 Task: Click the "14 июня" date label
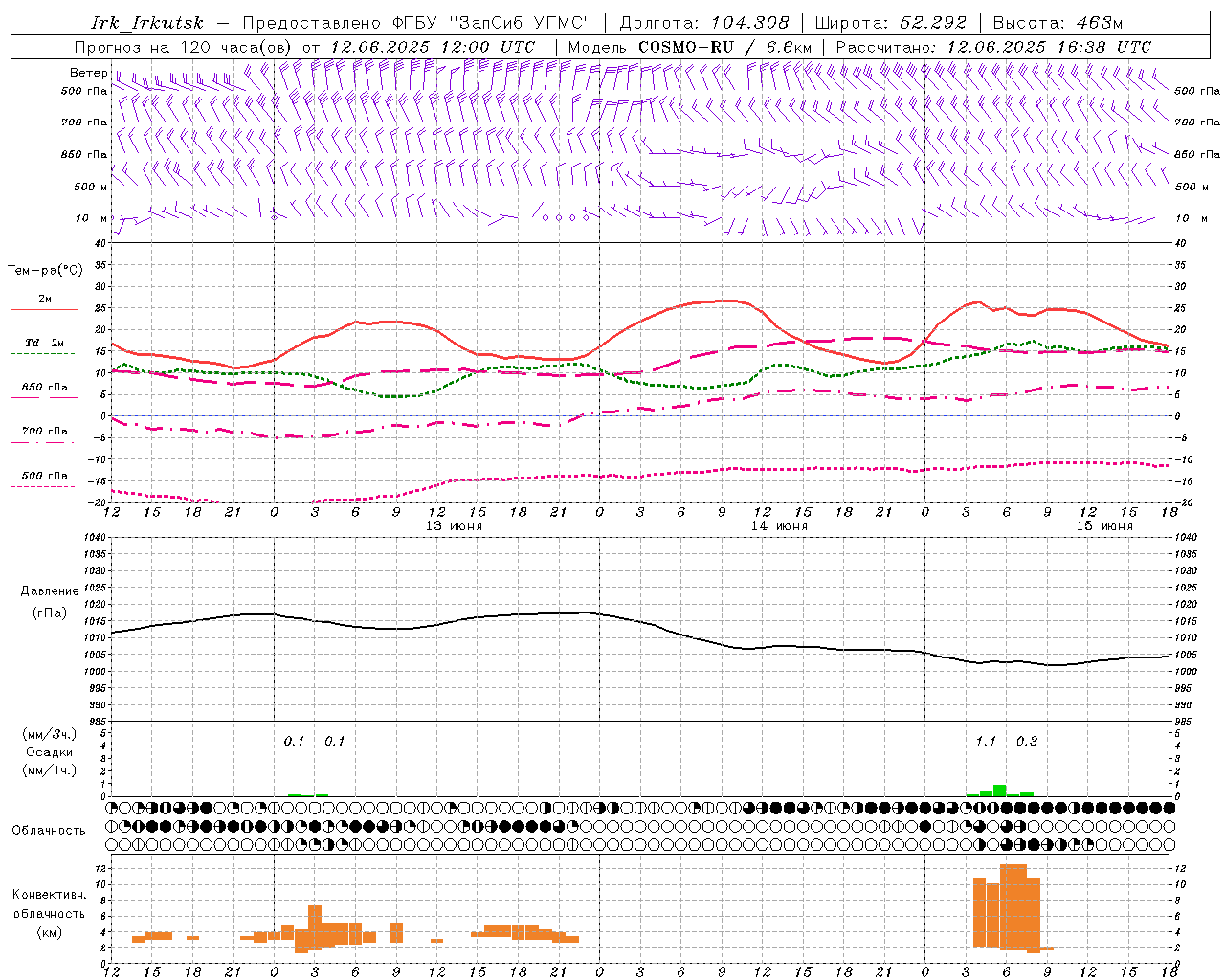(x=779, y=526)
